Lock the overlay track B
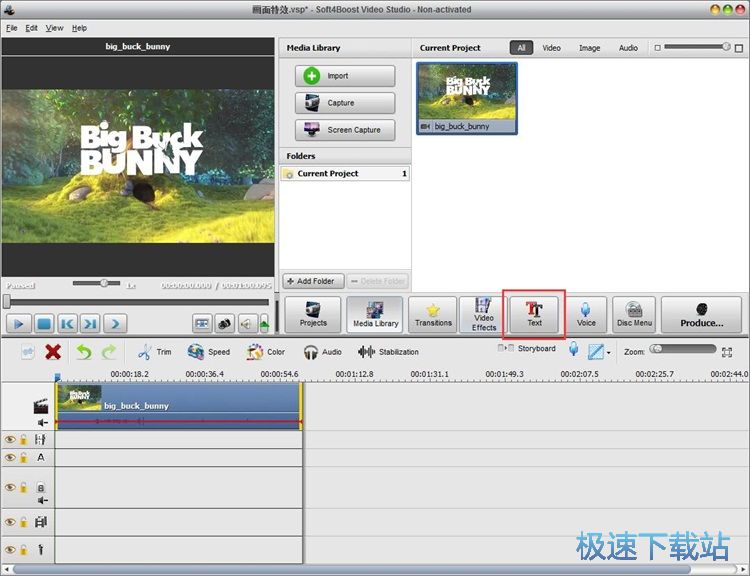The width and height of the screenshot is (750, 576). (23, 487)
